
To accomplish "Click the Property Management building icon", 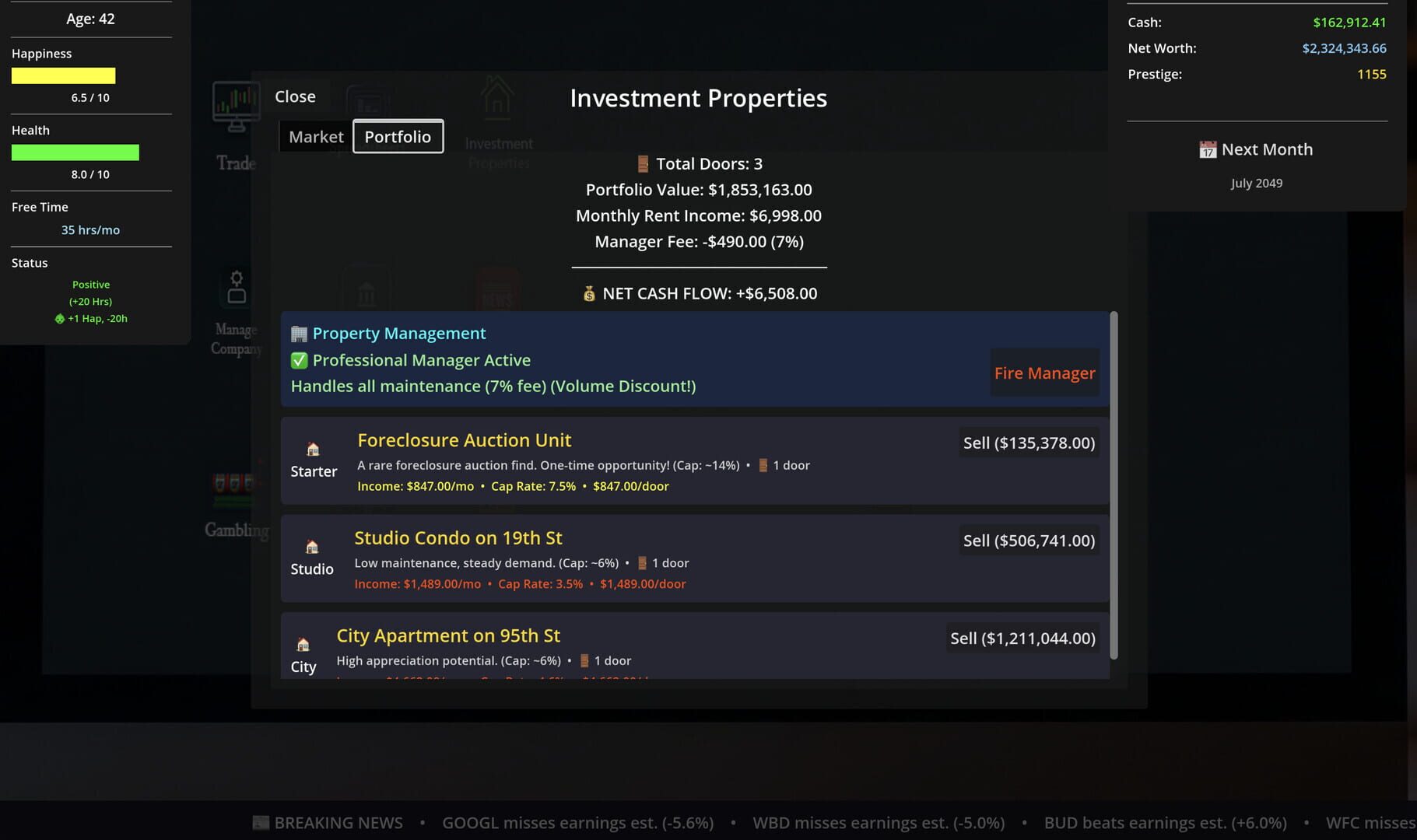I will 298,333.
